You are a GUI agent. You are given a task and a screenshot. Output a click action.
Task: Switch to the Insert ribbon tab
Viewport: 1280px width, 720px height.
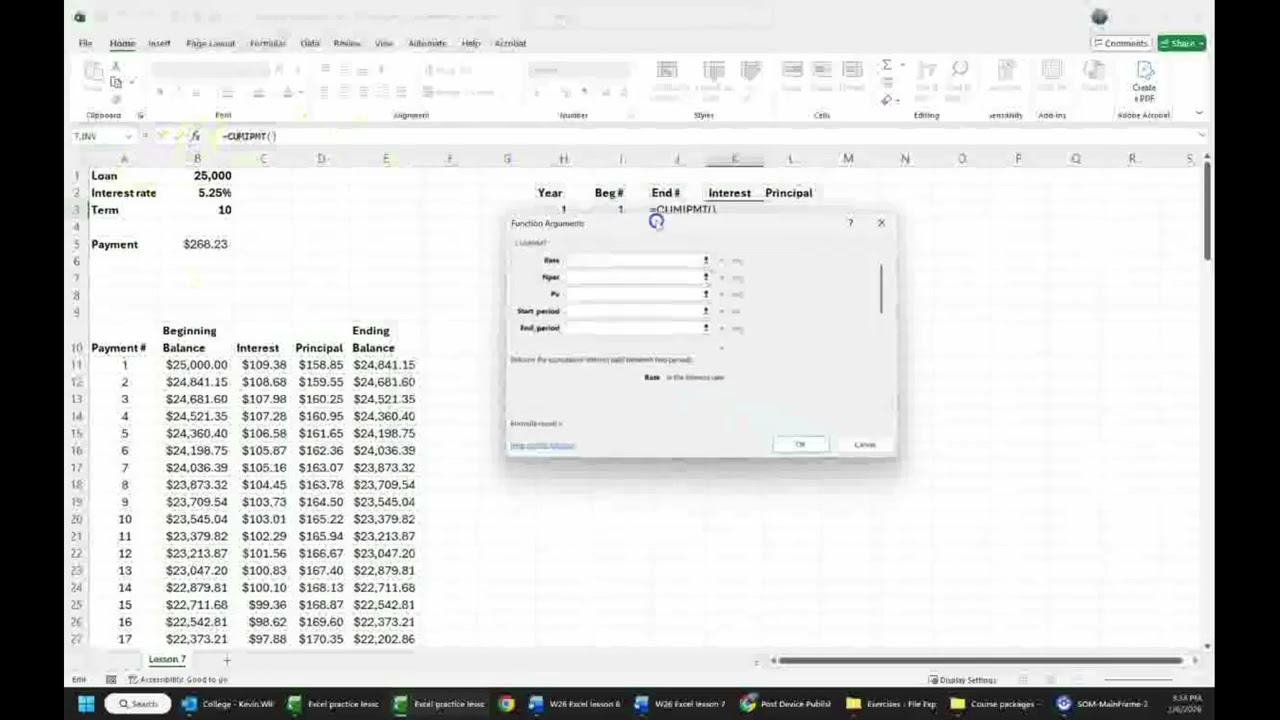(159, 43)
